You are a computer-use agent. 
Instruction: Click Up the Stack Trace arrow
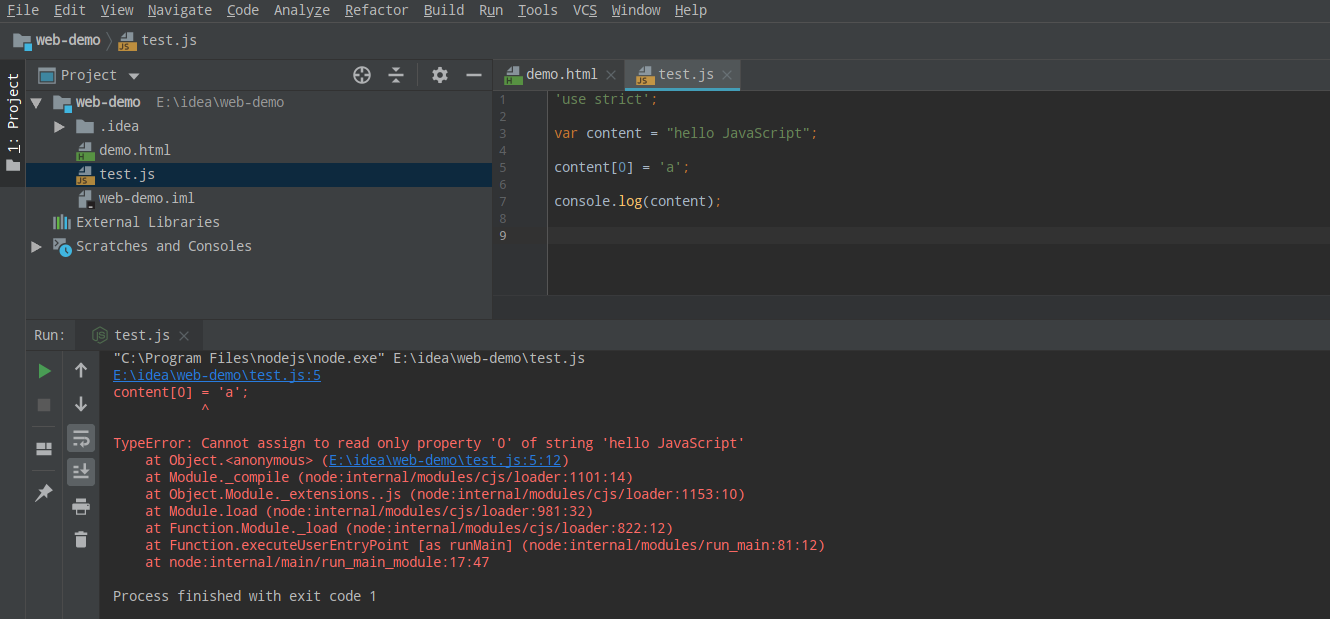click(x=81, y=371)
